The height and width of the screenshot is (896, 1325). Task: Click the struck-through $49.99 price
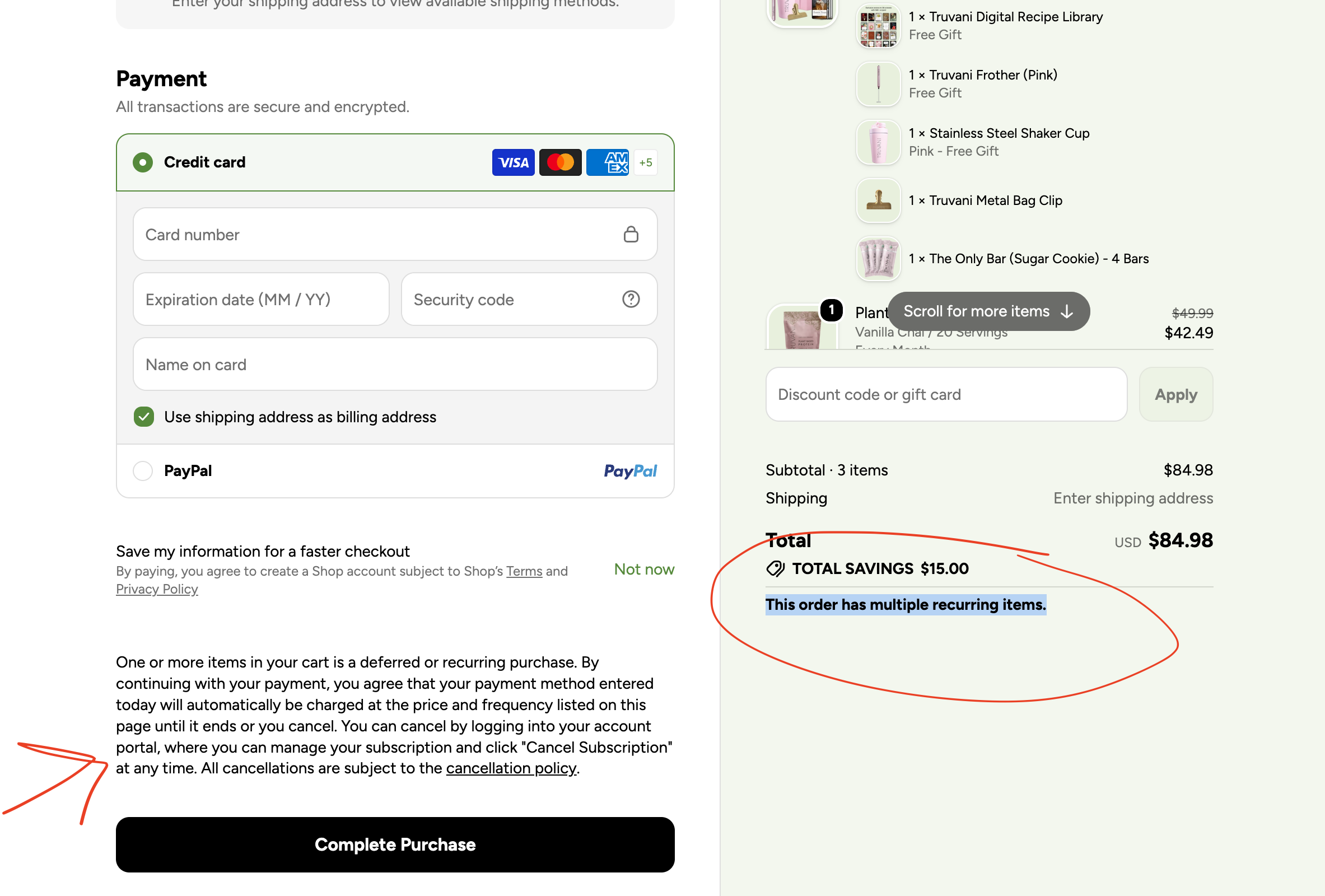click(x=1192, y=313)
